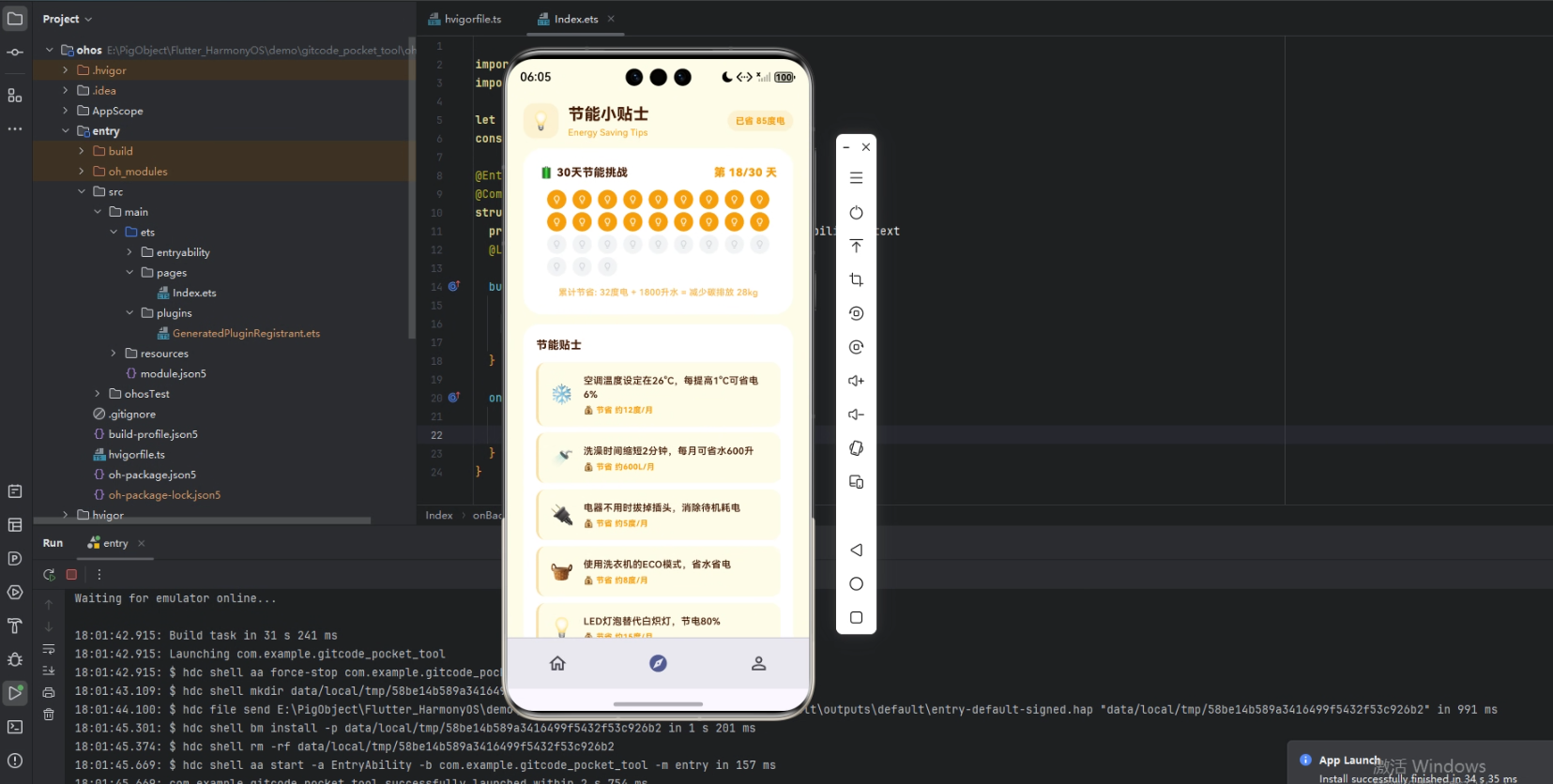Screen dimensions: 1553x784
Task: Expand the oh_modules folder
Action: (x=81, y=172)
